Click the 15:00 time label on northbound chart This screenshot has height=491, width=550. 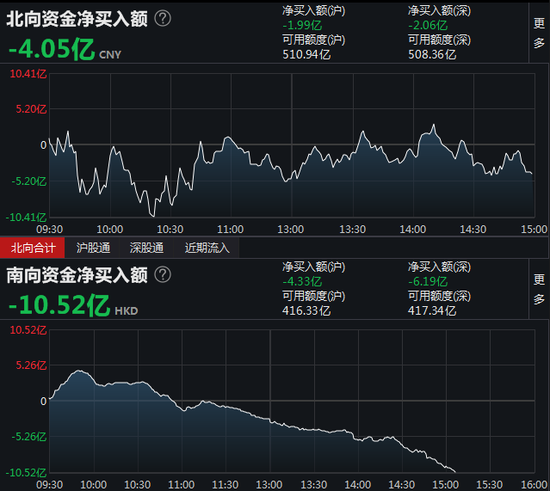(x=534, y=229)
